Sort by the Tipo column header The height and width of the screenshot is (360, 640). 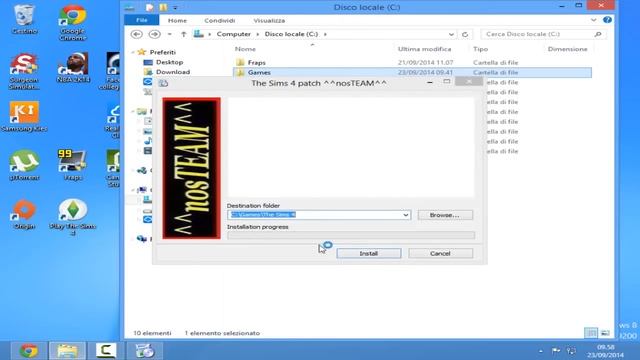(480, 49)
